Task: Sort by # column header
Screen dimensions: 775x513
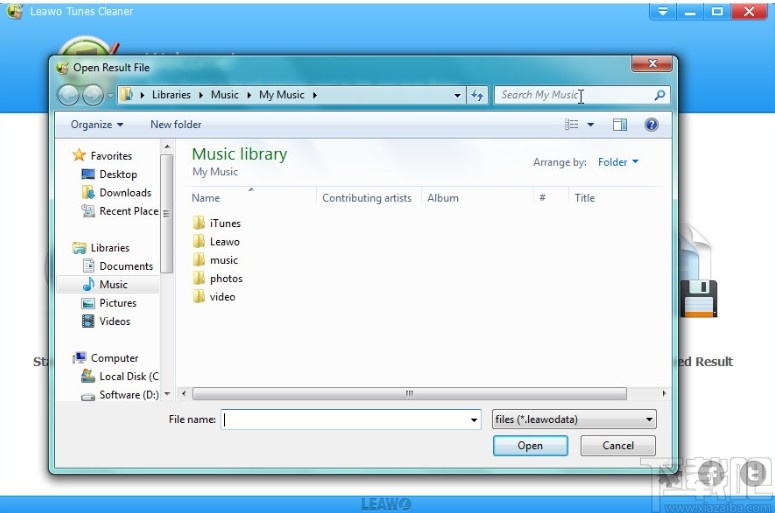Action: pos(542,198)
